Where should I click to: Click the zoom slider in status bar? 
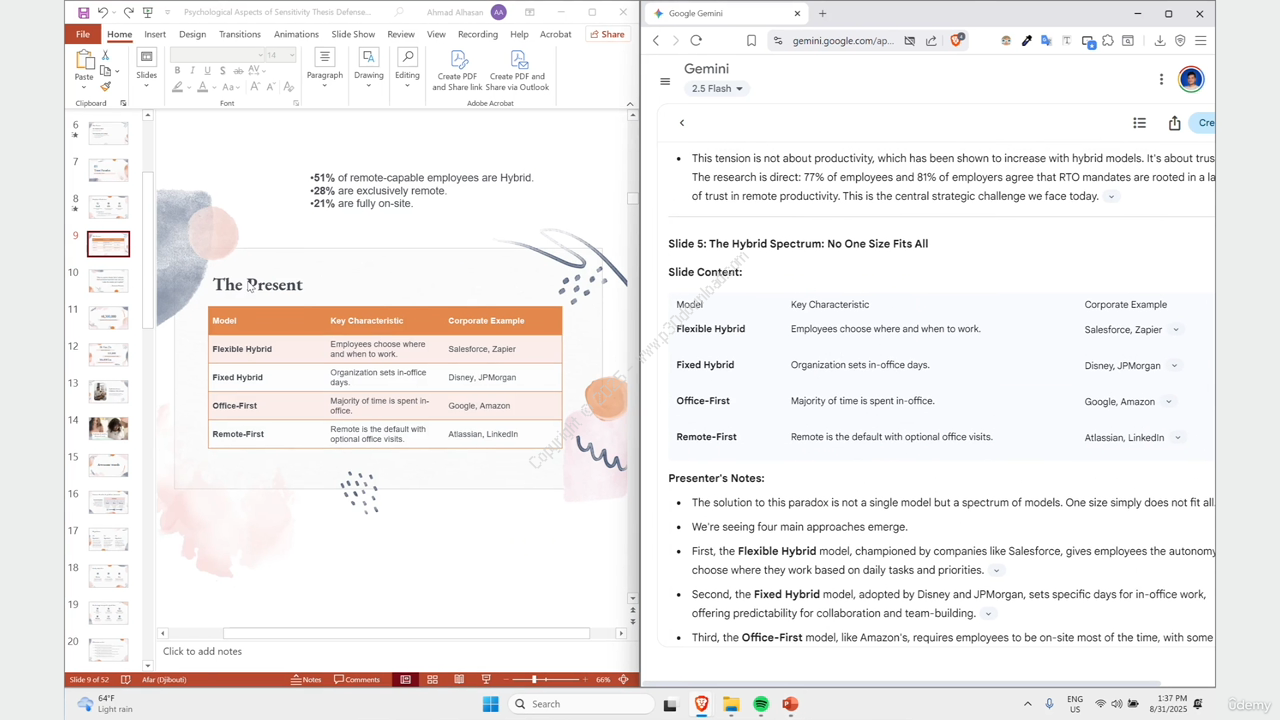point(534,680)
